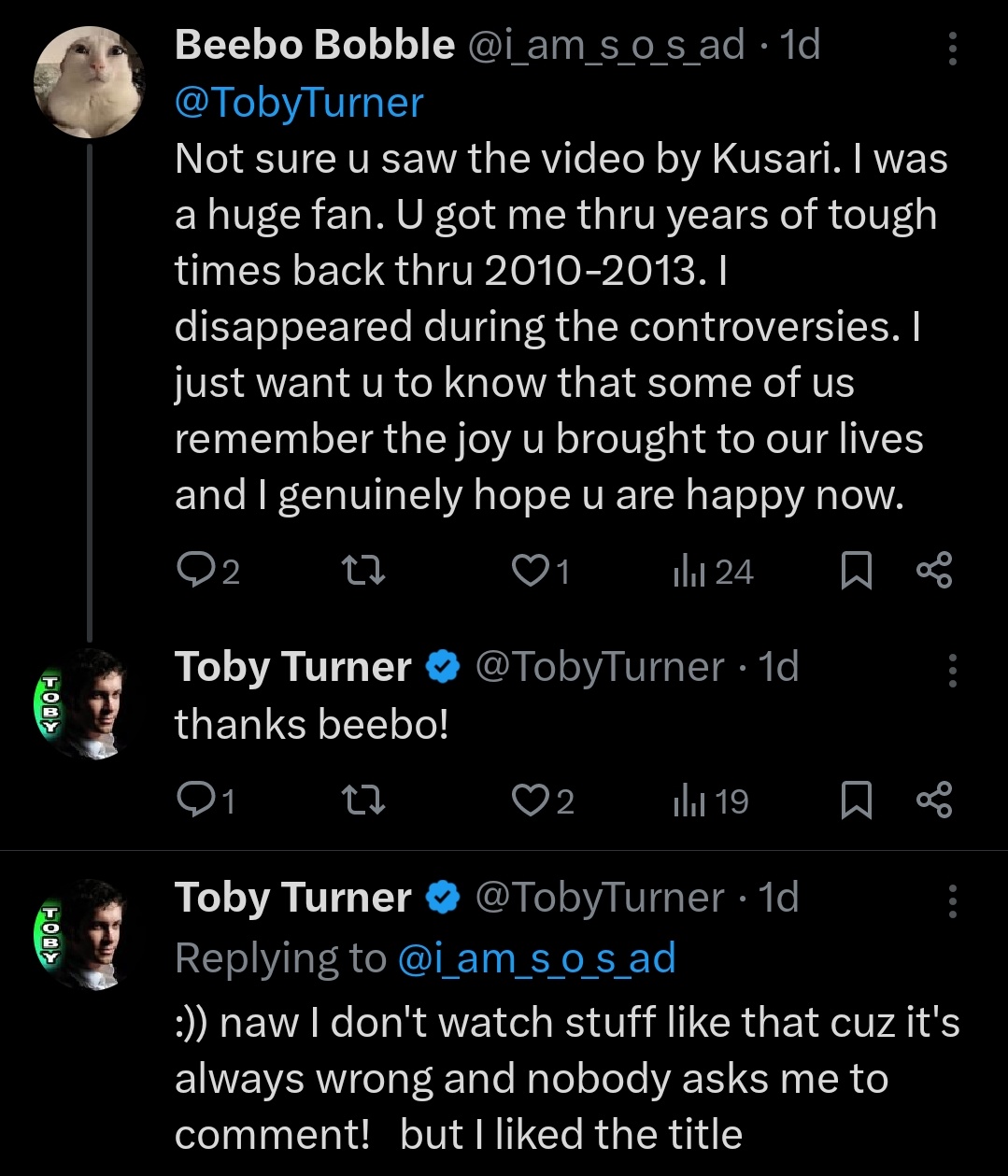1008x1176 pixels.
Task: Retweet Beebo Bobble's tweet
Action: point(362,570)
